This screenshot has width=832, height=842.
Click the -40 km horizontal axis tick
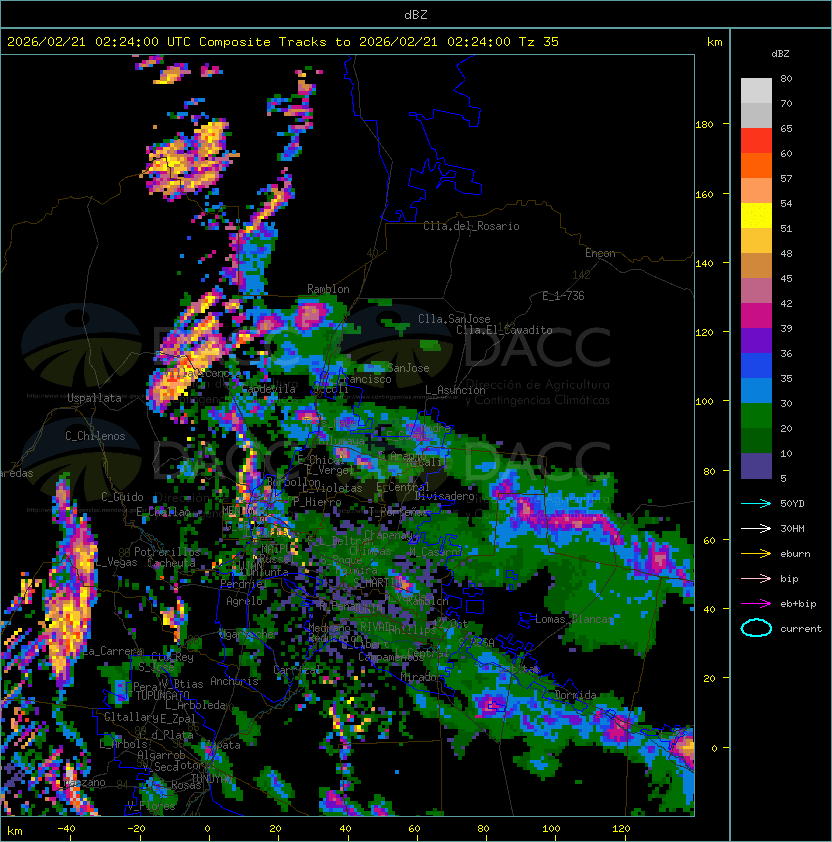point(66,829)
